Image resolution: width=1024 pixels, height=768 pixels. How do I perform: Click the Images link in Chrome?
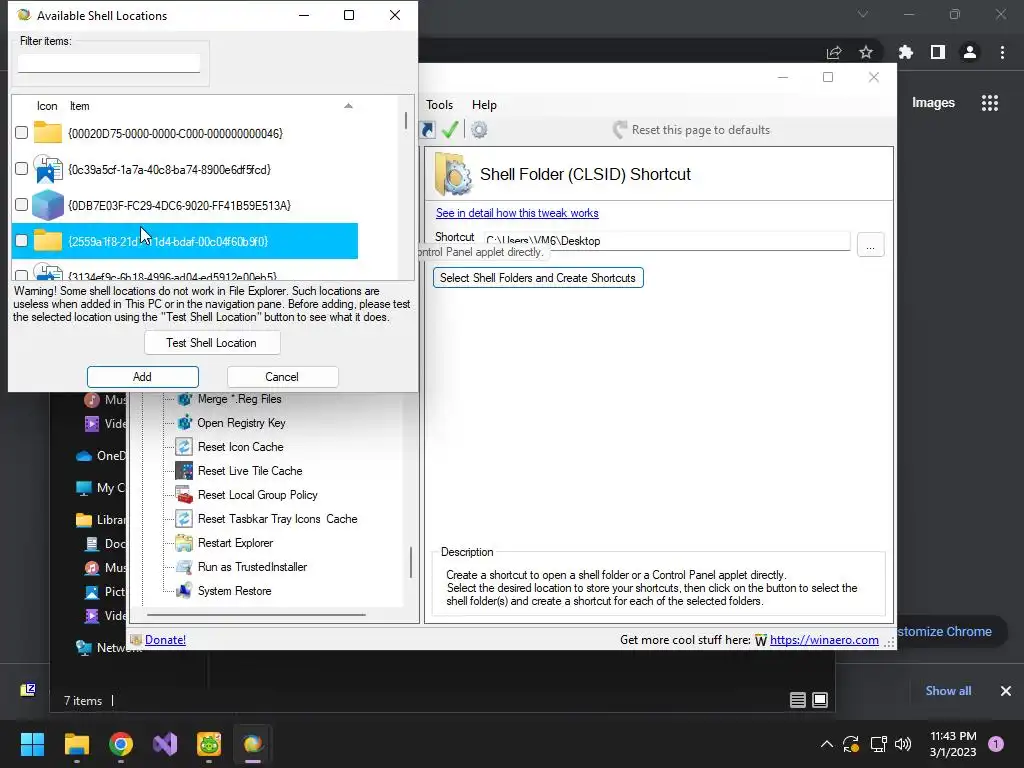933,103
